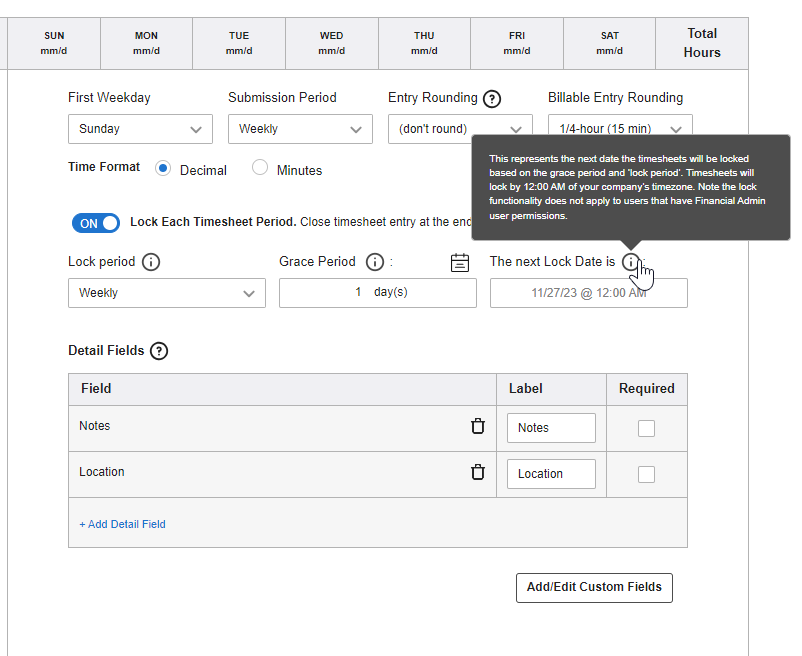Image resolution: width=802 pixels, height=656 pixels.
Task: Click the Add Detail Field link
Action: pyautogui.click(x=122, y=524)
